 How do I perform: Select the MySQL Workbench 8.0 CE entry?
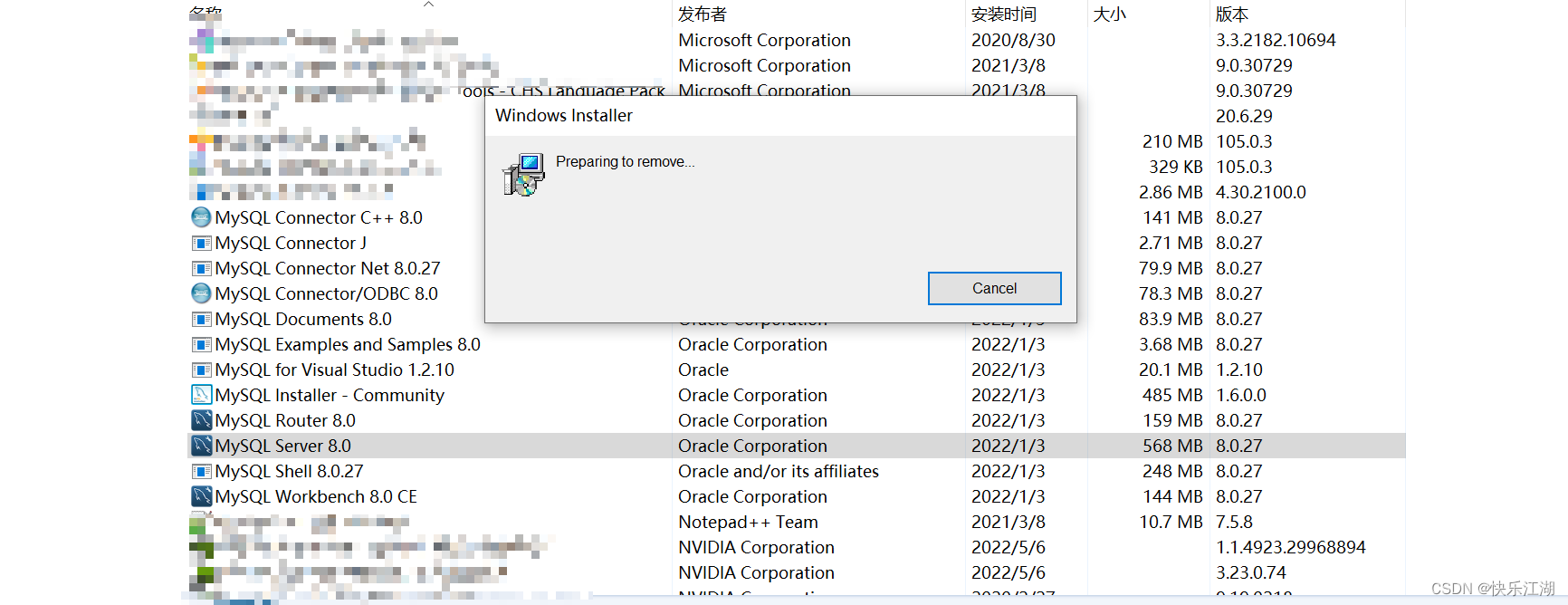click(x=316, y=496)
